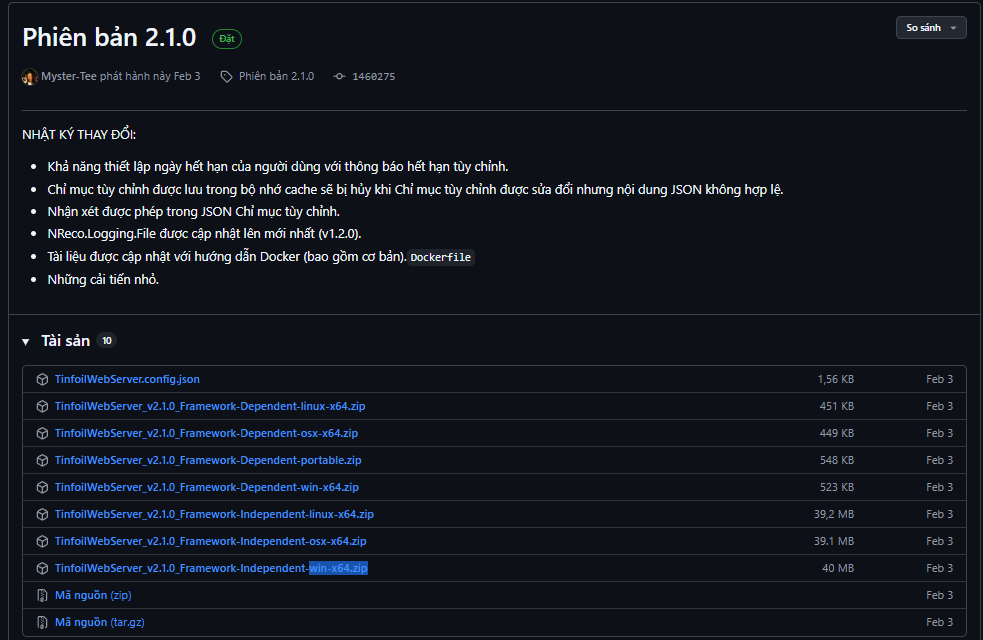Open the So sánh compare dropdown

[x=931, y=28]
